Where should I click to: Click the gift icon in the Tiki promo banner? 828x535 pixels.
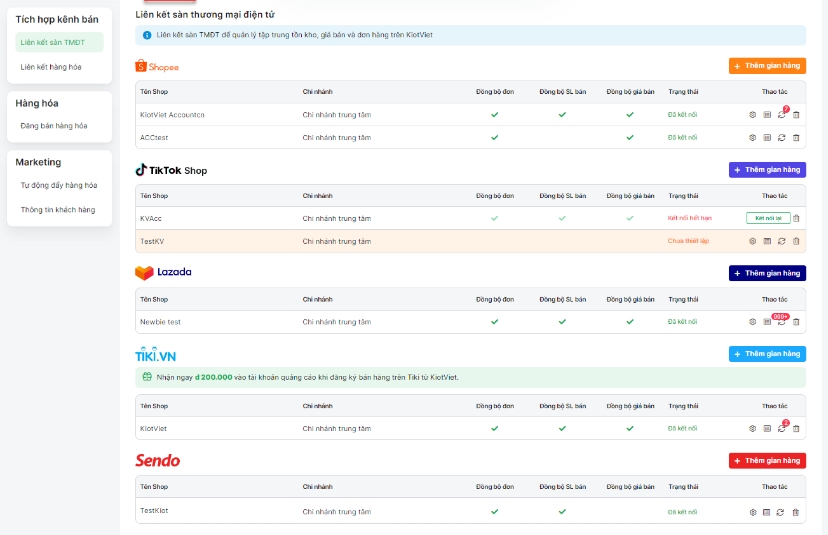click(x=147, y=377)
